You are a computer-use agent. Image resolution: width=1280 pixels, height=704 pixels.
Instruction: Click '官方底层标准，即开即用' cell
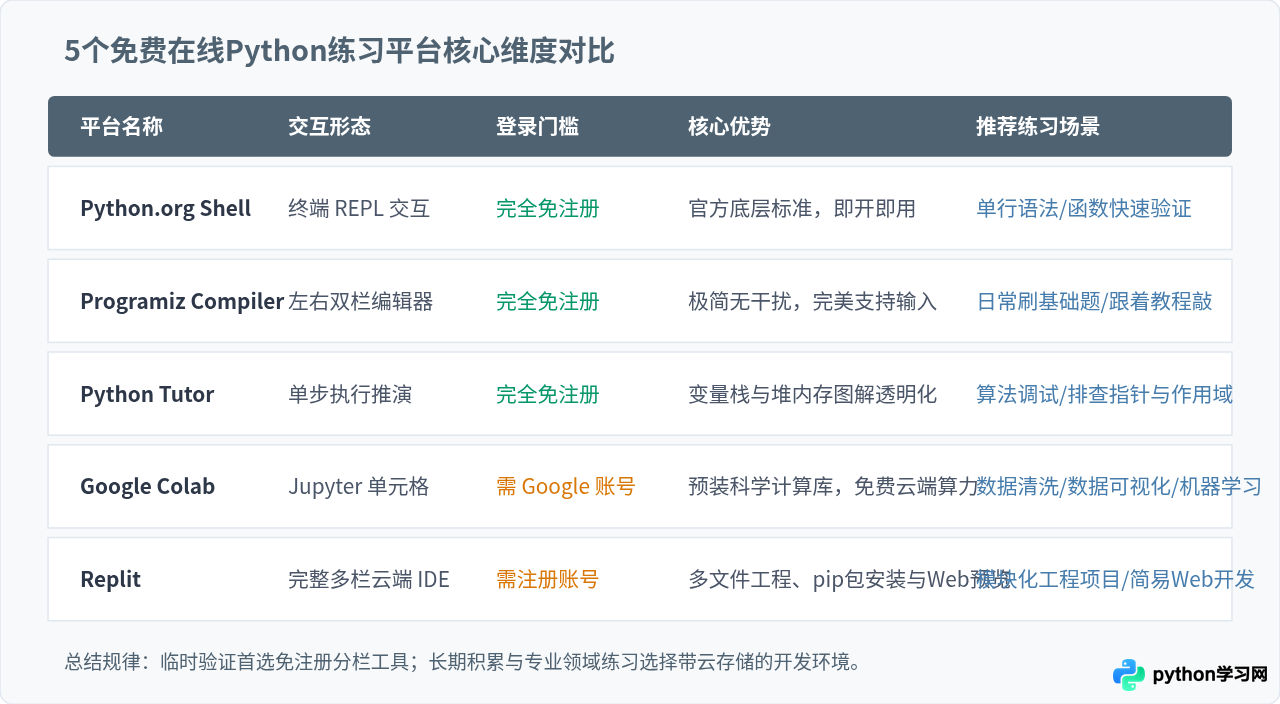coord(802,209)
